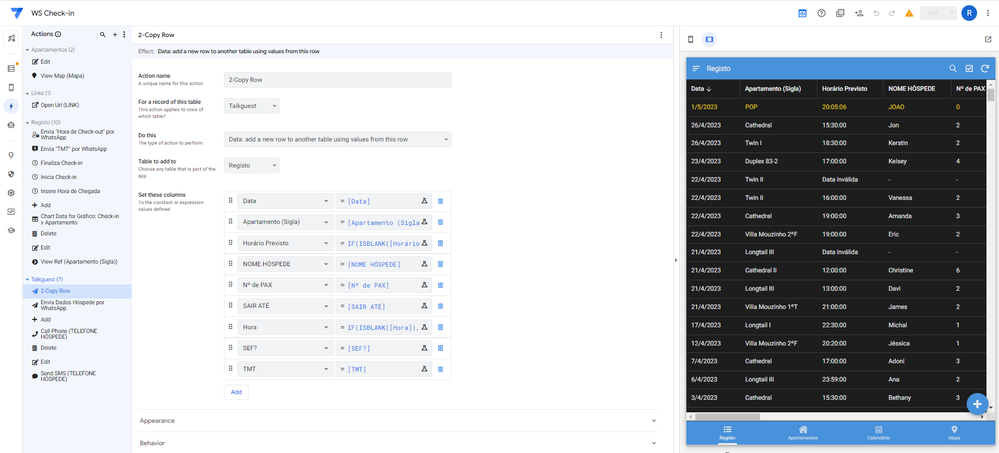Collapse the Links (1) group

(27, 92)
